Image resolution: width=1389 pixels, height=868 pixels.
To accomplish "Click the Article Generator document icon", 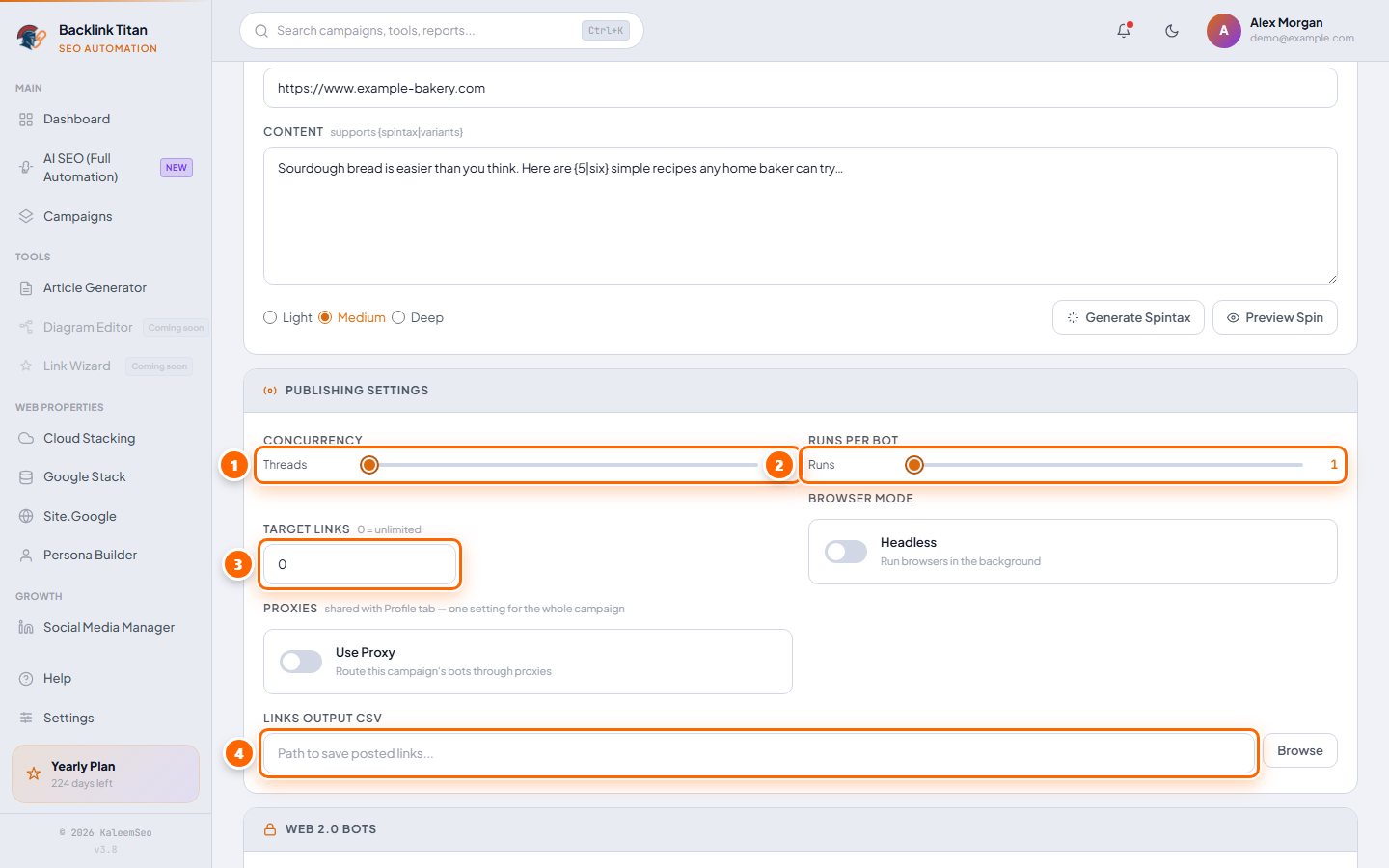I will click(26, 288).
